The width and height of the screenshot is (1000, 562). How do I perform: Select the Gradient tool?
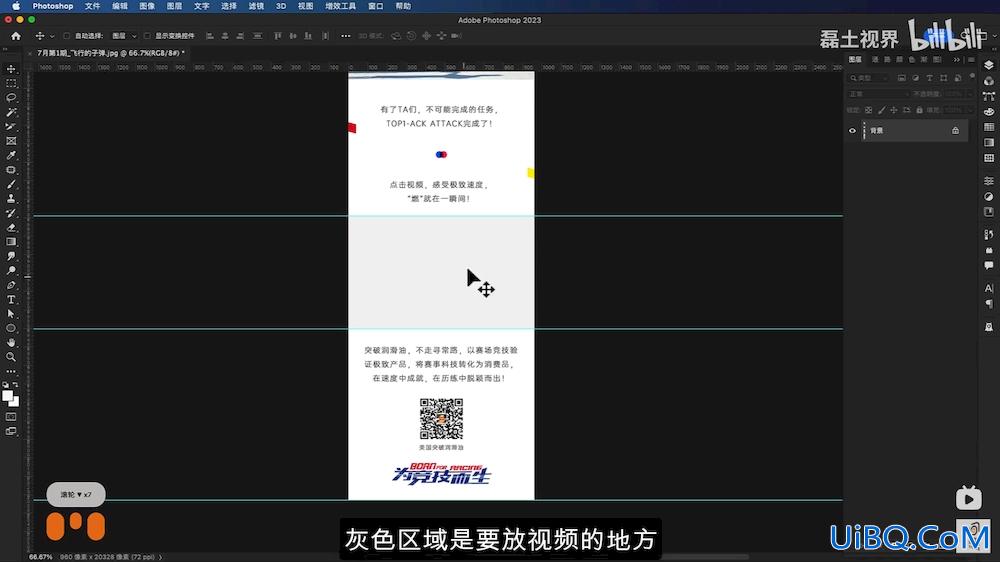click(x=11, y=242)
